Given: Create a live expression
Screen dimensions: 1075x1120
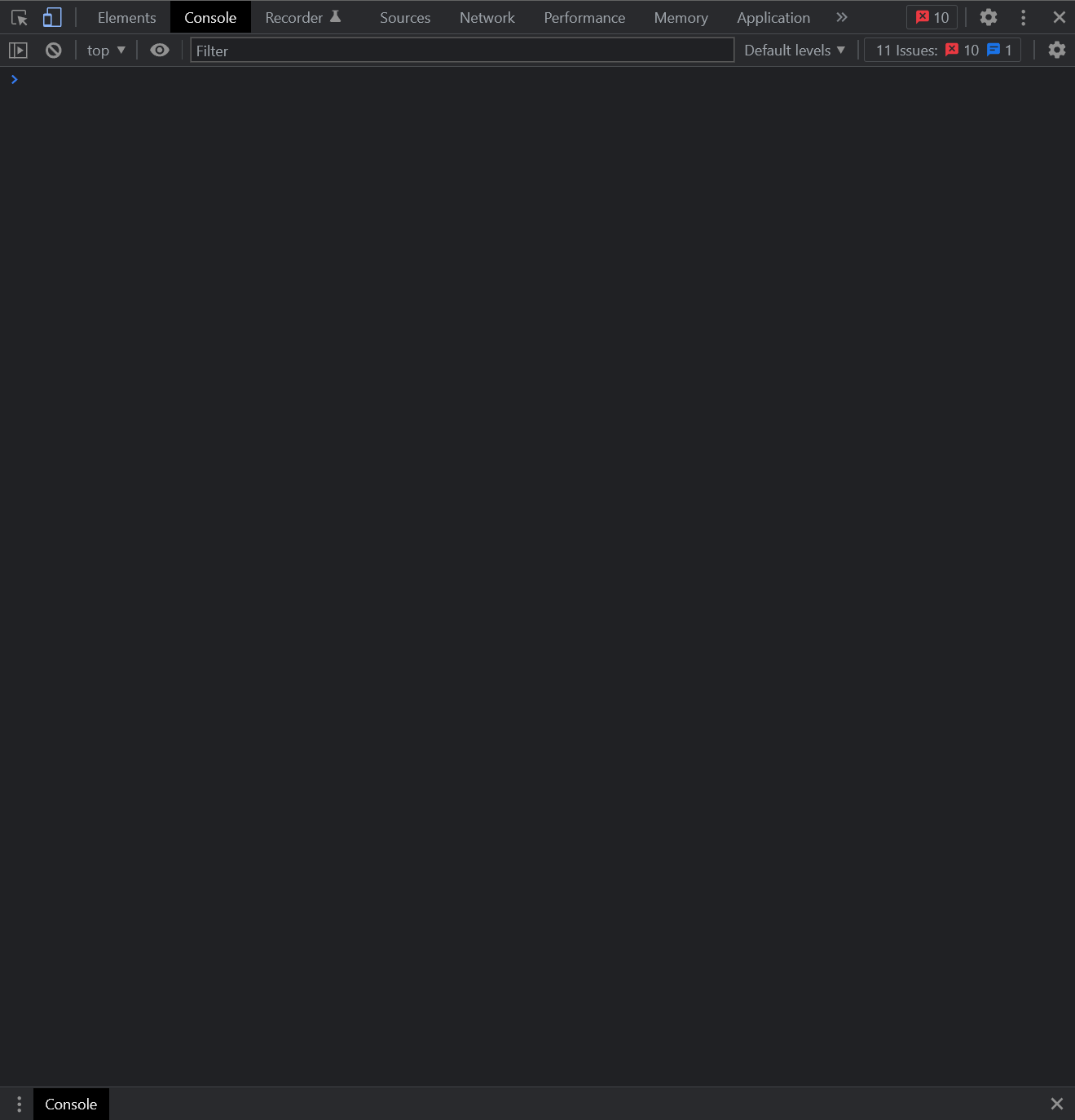Looking at the screenshot, I should [x=159, y=50].
